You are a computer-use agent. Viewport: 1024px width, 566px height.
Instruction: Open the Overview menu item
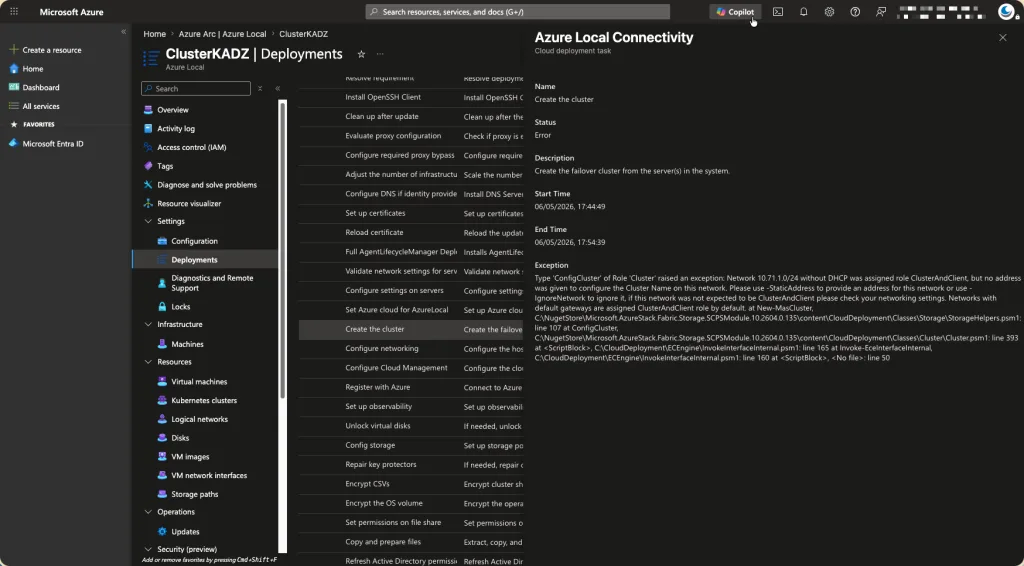pyautogui.click(x=172, y=110)
